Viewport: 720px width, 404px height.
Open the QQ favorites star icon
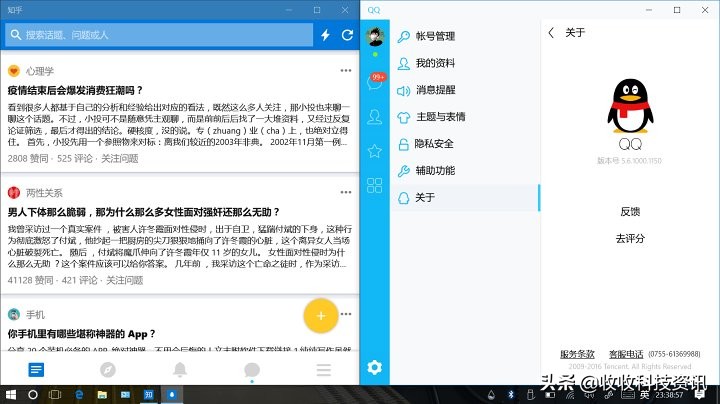coord(375,151)
